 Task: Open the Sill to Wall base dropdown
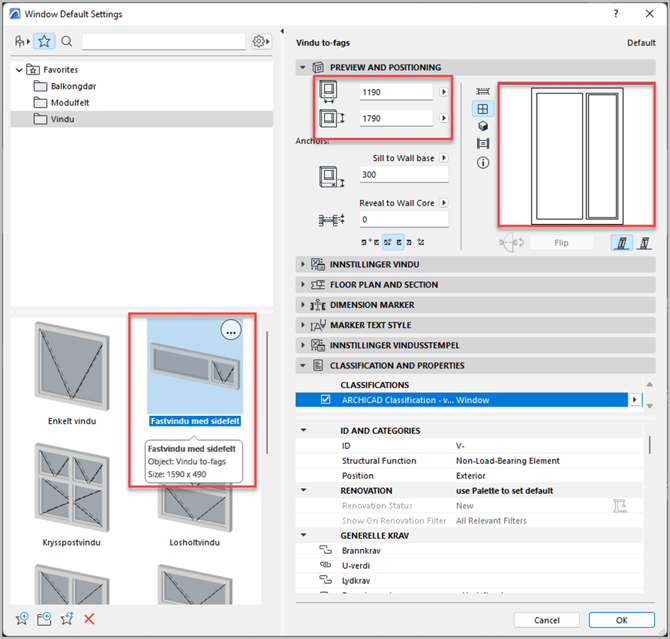[444, 158]
